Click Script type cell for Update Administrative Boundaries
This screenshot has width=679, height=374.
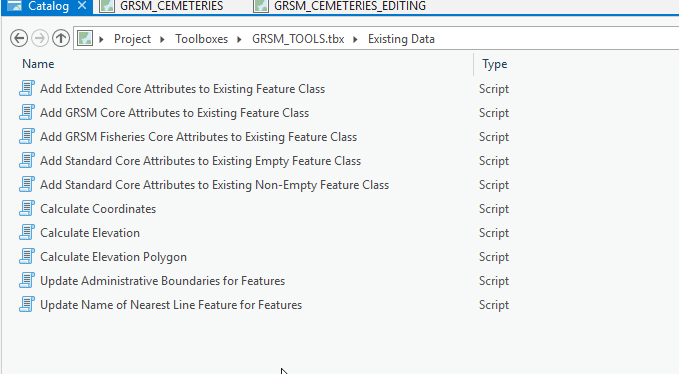pos(494,281)
